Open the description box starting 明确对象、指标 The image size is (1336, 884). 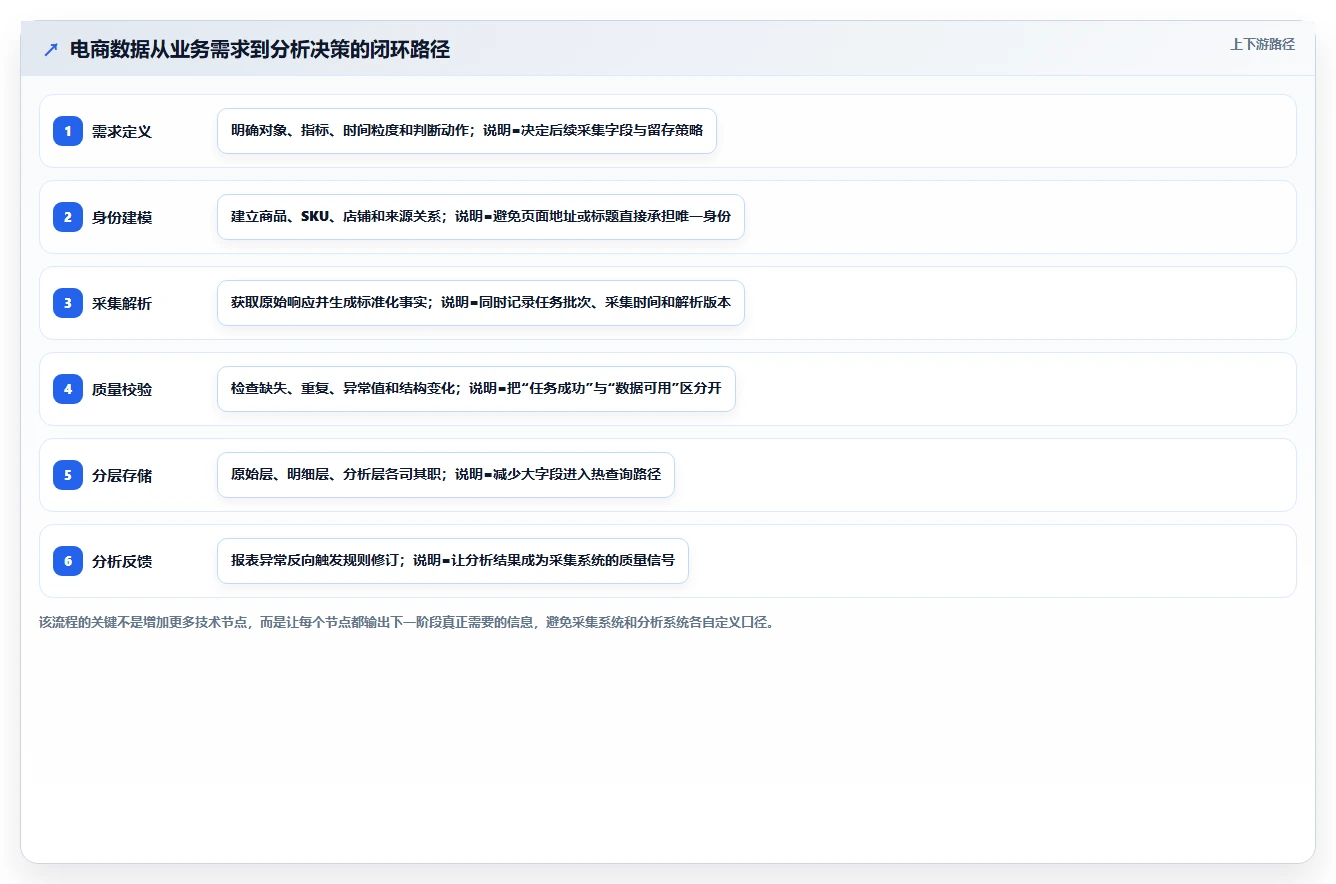pyautogui.click(x=467, y=131)
